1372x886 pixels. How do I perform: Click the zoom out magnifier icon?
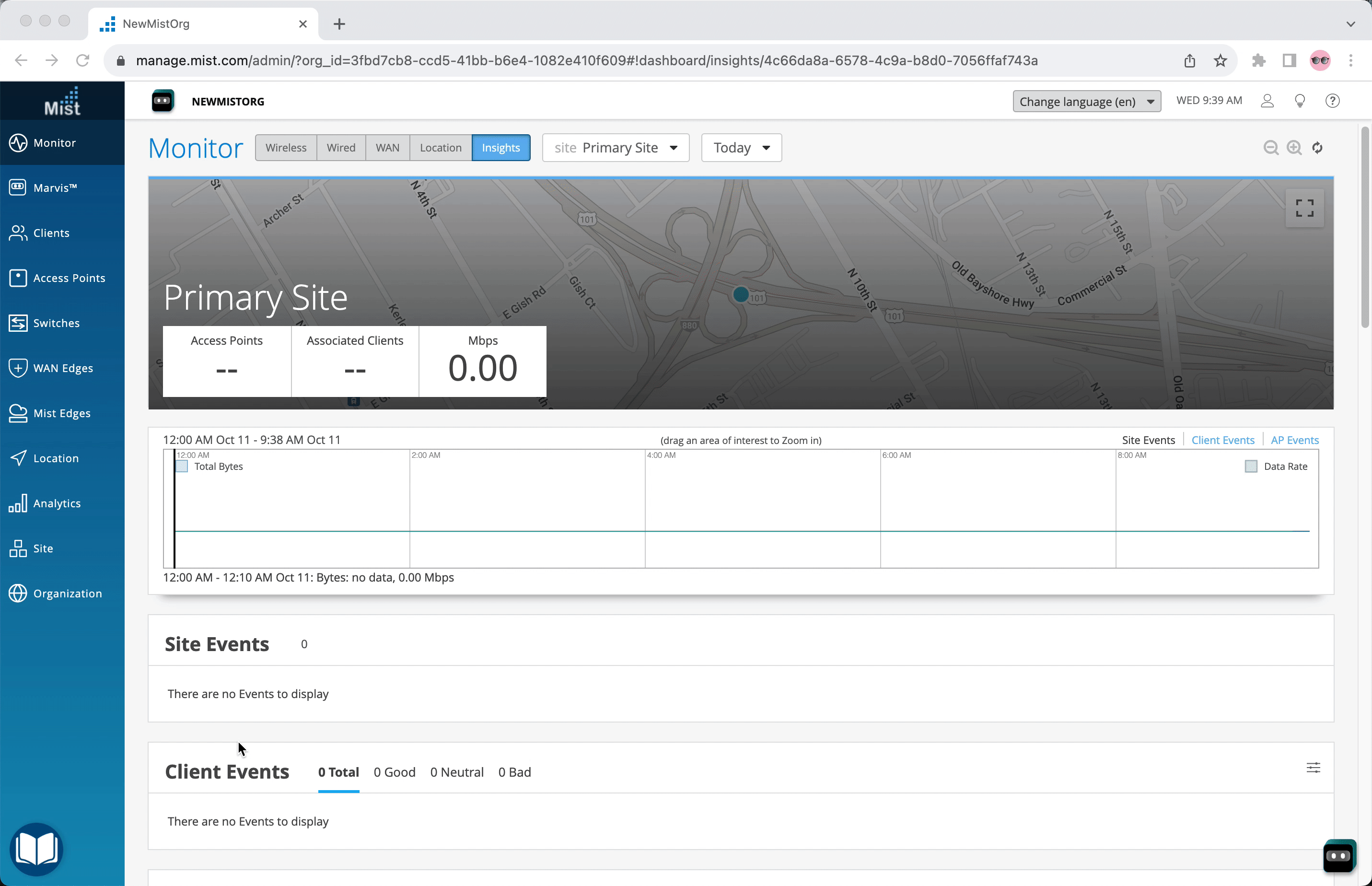coord(1270,148)
